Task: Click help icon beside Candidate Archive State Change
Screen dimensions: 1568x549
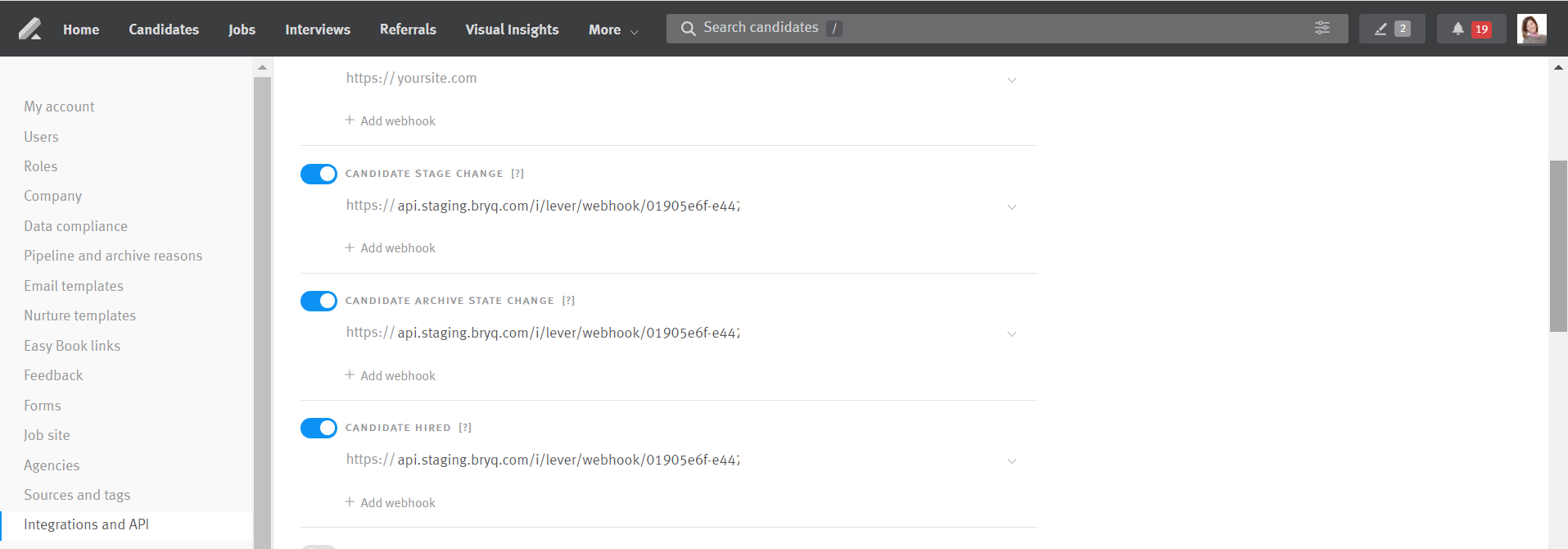Action: coord(568,301)
